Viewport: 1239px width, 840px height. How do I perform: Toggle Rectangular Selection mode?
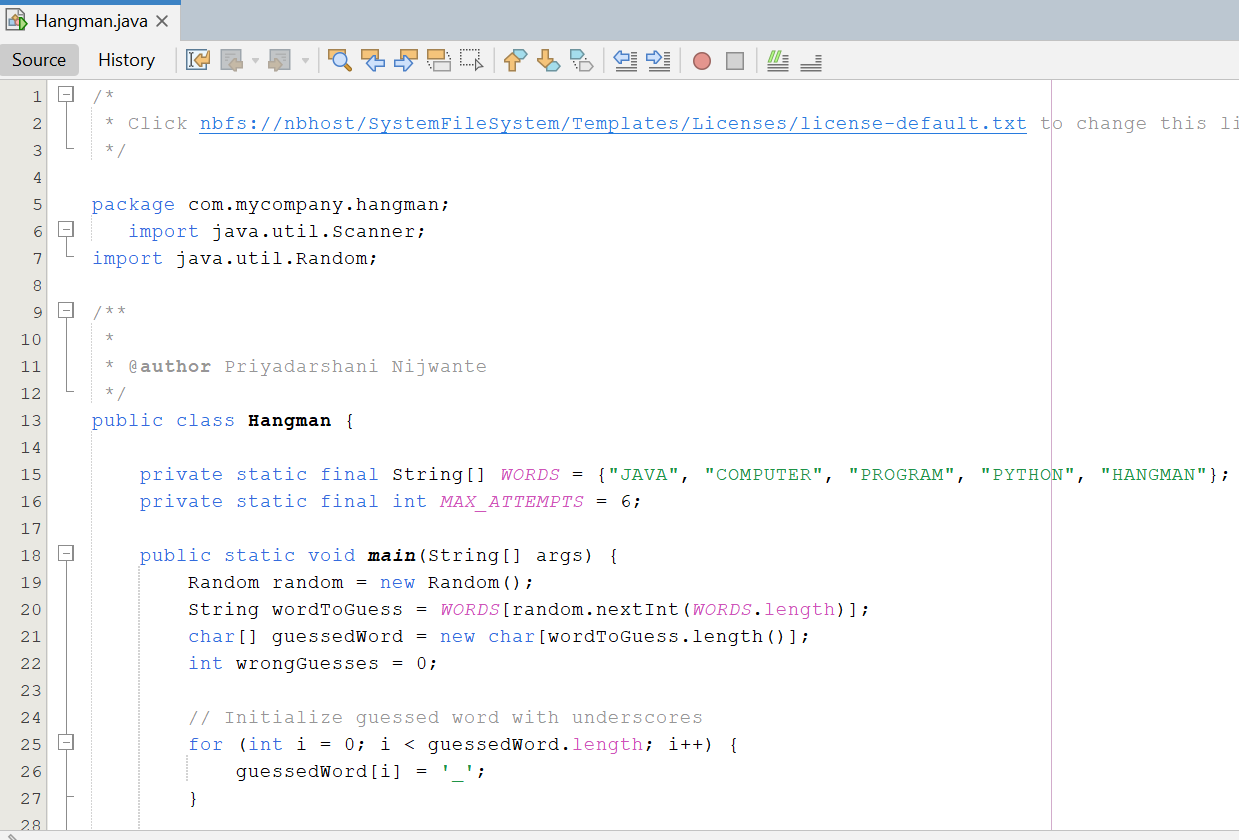(x=471, y=60)
